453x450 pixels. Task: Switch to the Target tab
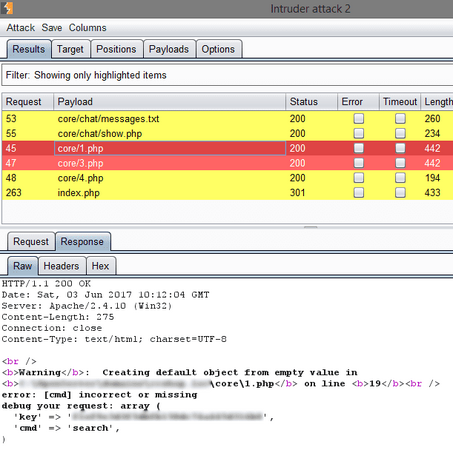[x=70, y=49]
